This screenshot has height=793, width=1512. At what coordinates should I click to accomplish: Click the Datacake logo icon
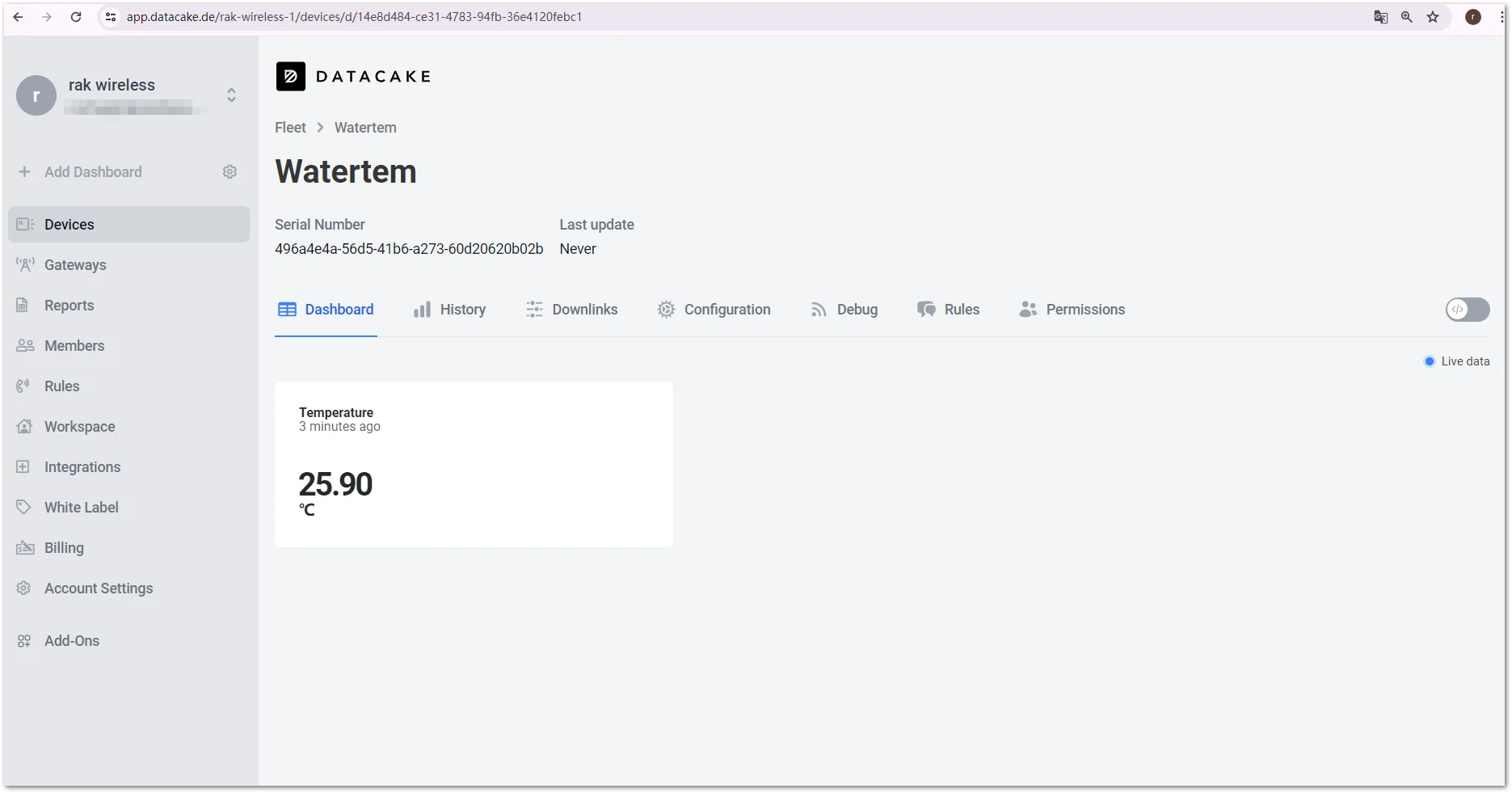coord(291,77)
